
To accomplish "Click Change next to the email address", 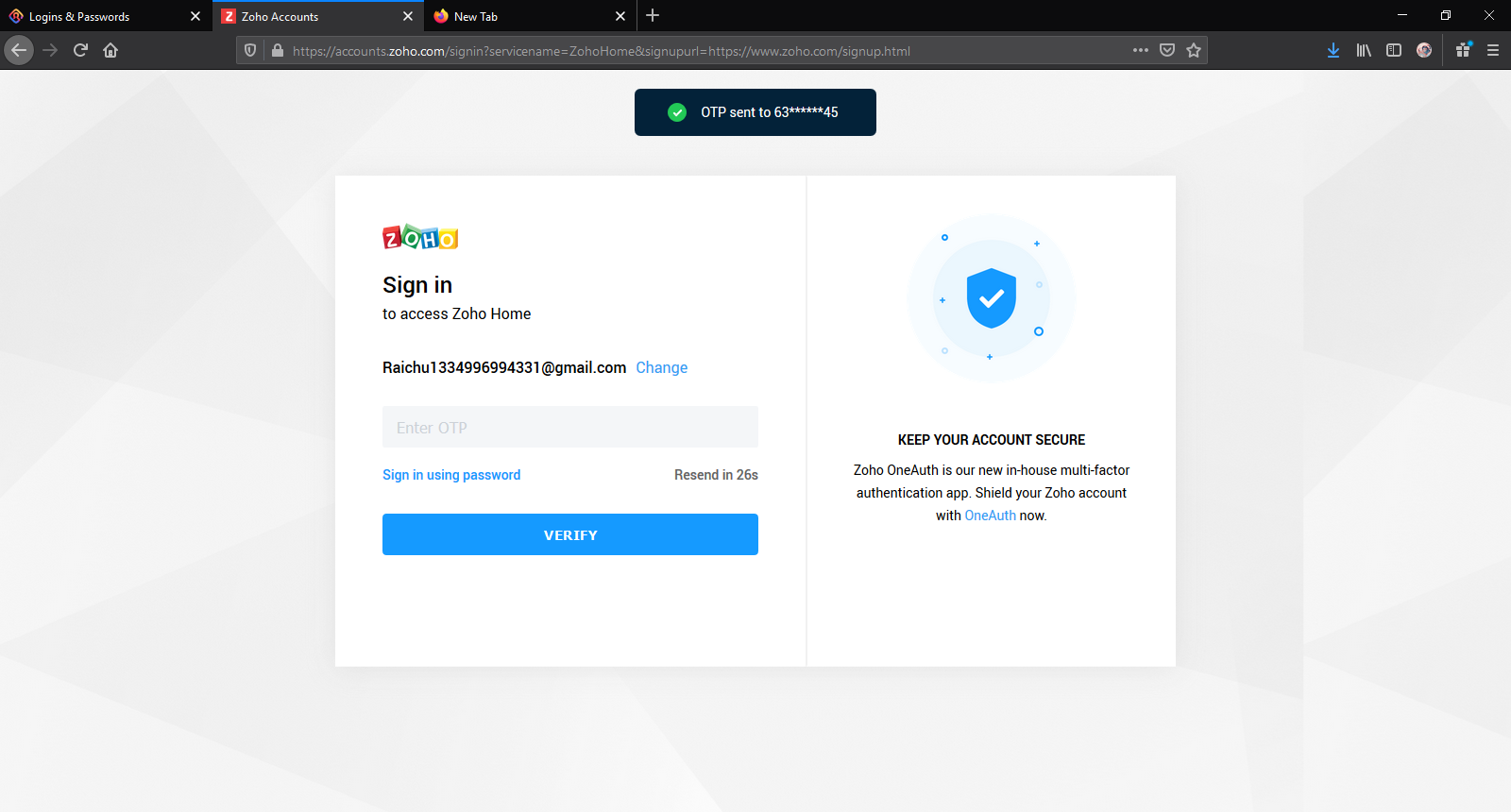I will tap(661, 367).
